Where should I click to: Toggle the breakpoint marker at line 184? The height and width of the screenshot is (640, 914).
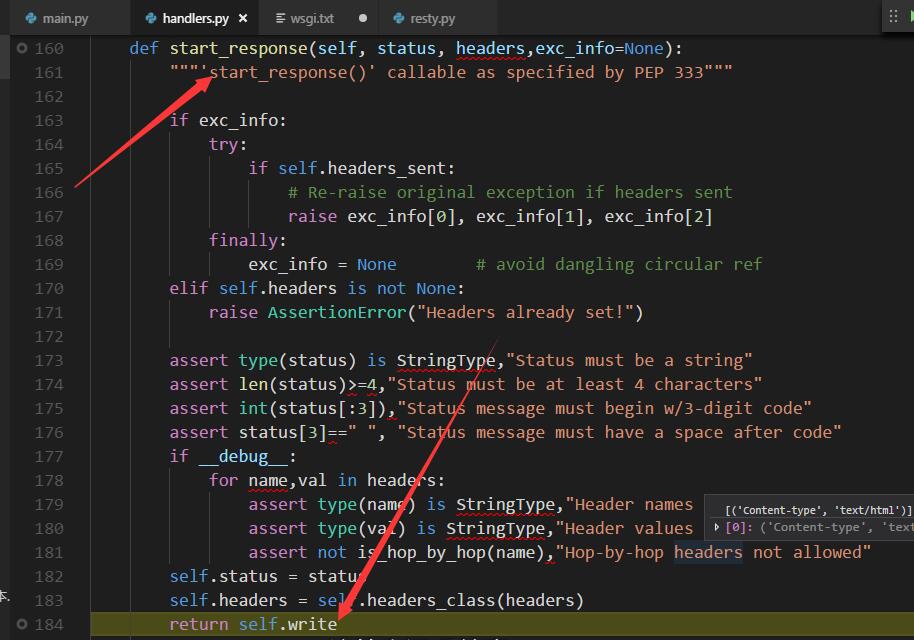22,624
